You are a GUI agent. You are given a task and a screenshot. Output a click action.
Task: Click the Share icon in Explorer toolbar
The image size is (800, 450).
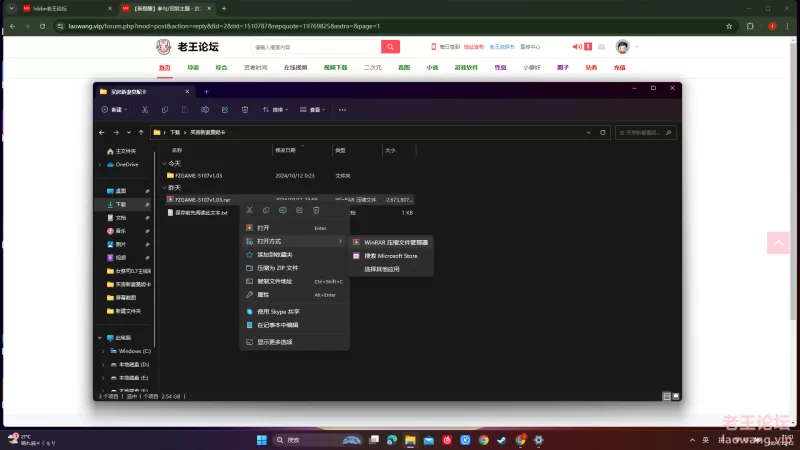coord(225,110)
